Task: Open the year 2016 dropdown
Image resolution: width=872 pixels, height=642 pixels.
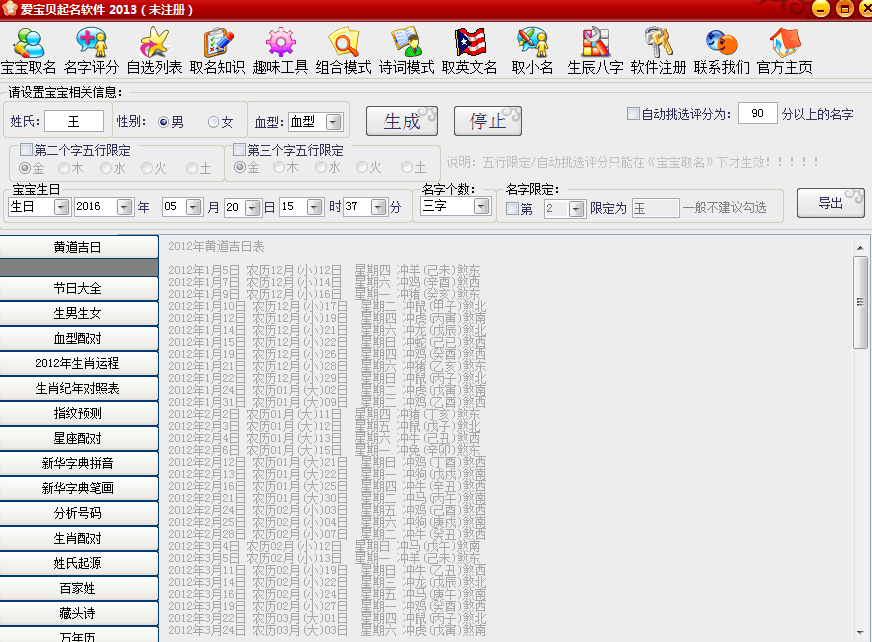Action: click(125, 207)
